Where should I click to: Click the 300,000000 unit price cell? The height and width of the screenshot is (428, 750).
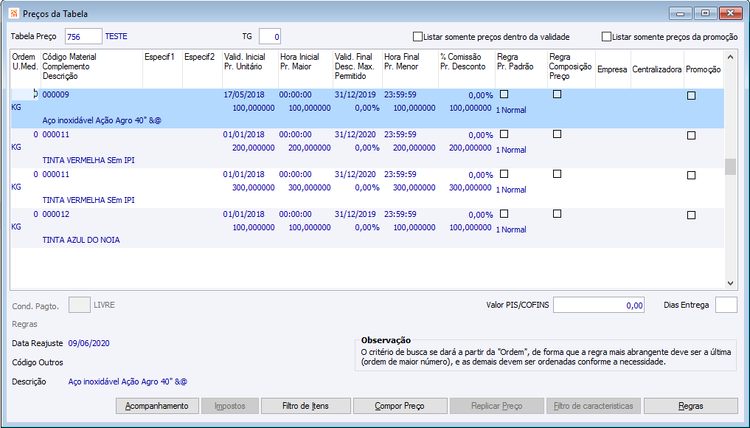click(254, 188)
